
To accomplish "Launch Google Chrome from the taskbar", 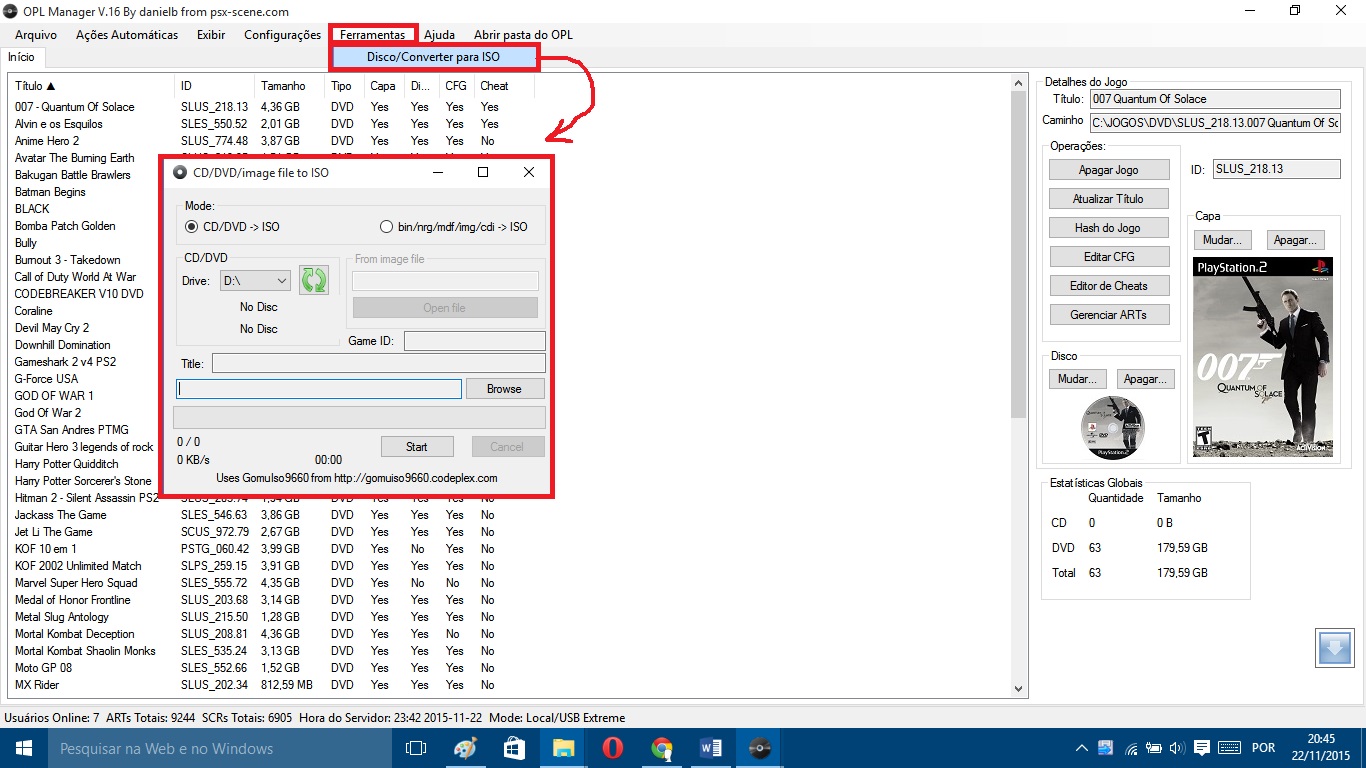I will coord(662,748).
